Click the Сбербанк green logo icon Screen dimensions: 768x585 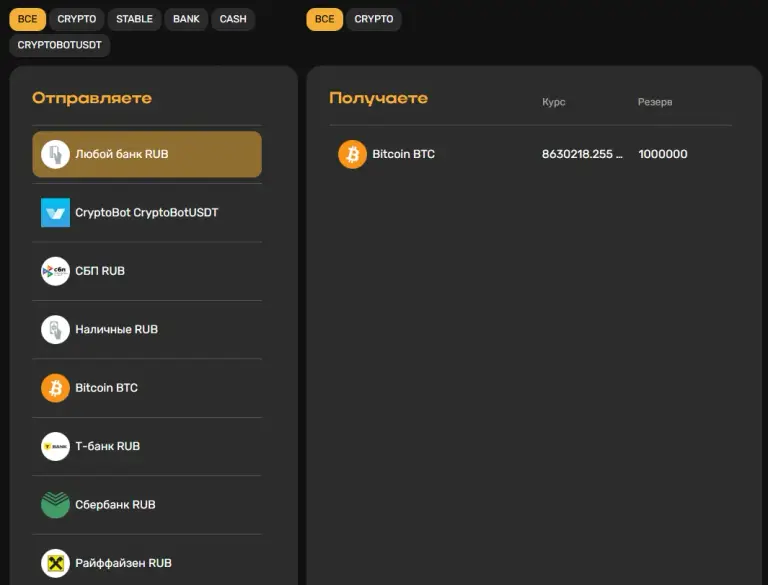pyautogui.click(x=55, y=505)
